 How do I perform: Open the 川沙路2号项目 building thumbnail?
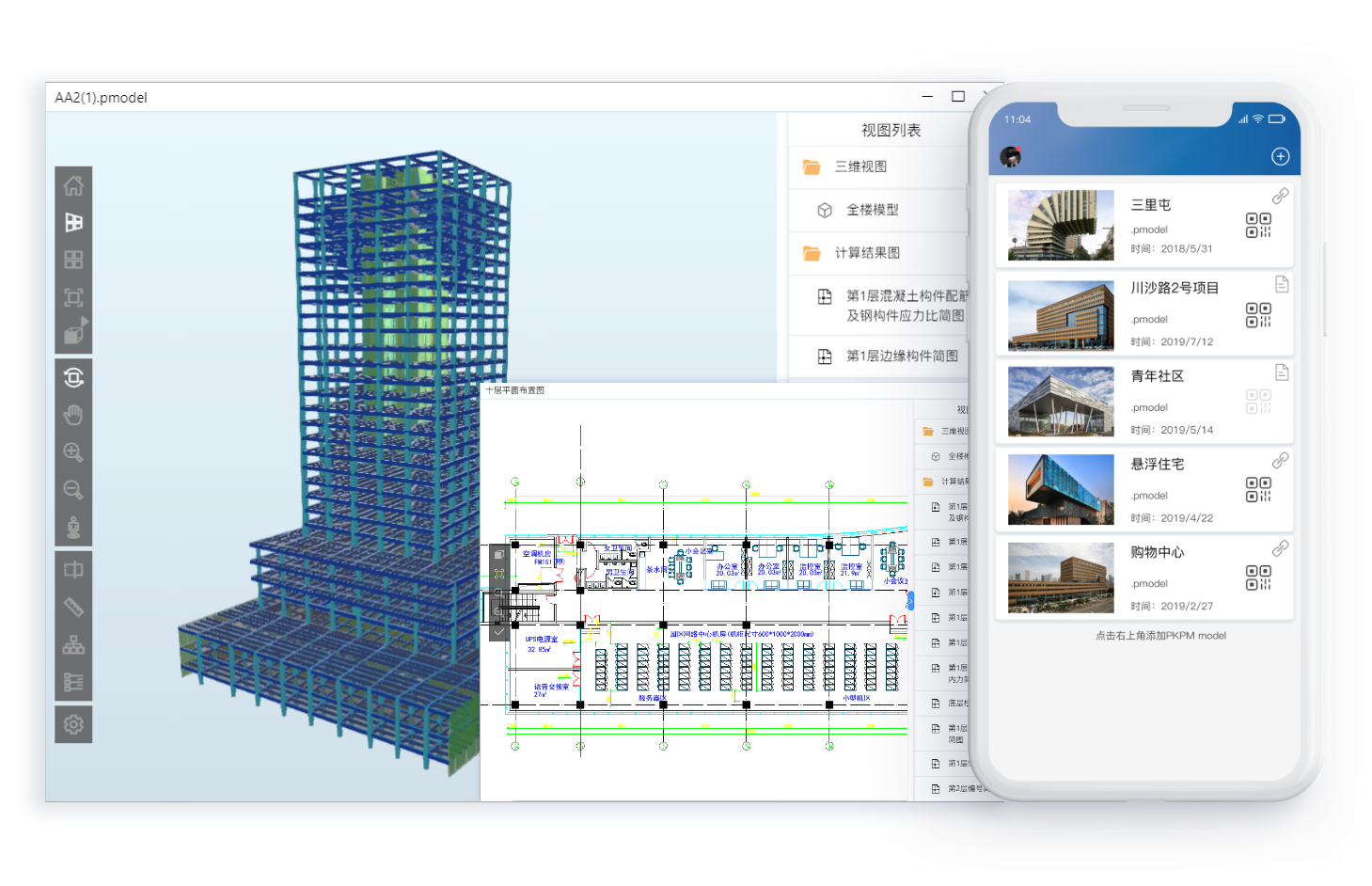1061,315
